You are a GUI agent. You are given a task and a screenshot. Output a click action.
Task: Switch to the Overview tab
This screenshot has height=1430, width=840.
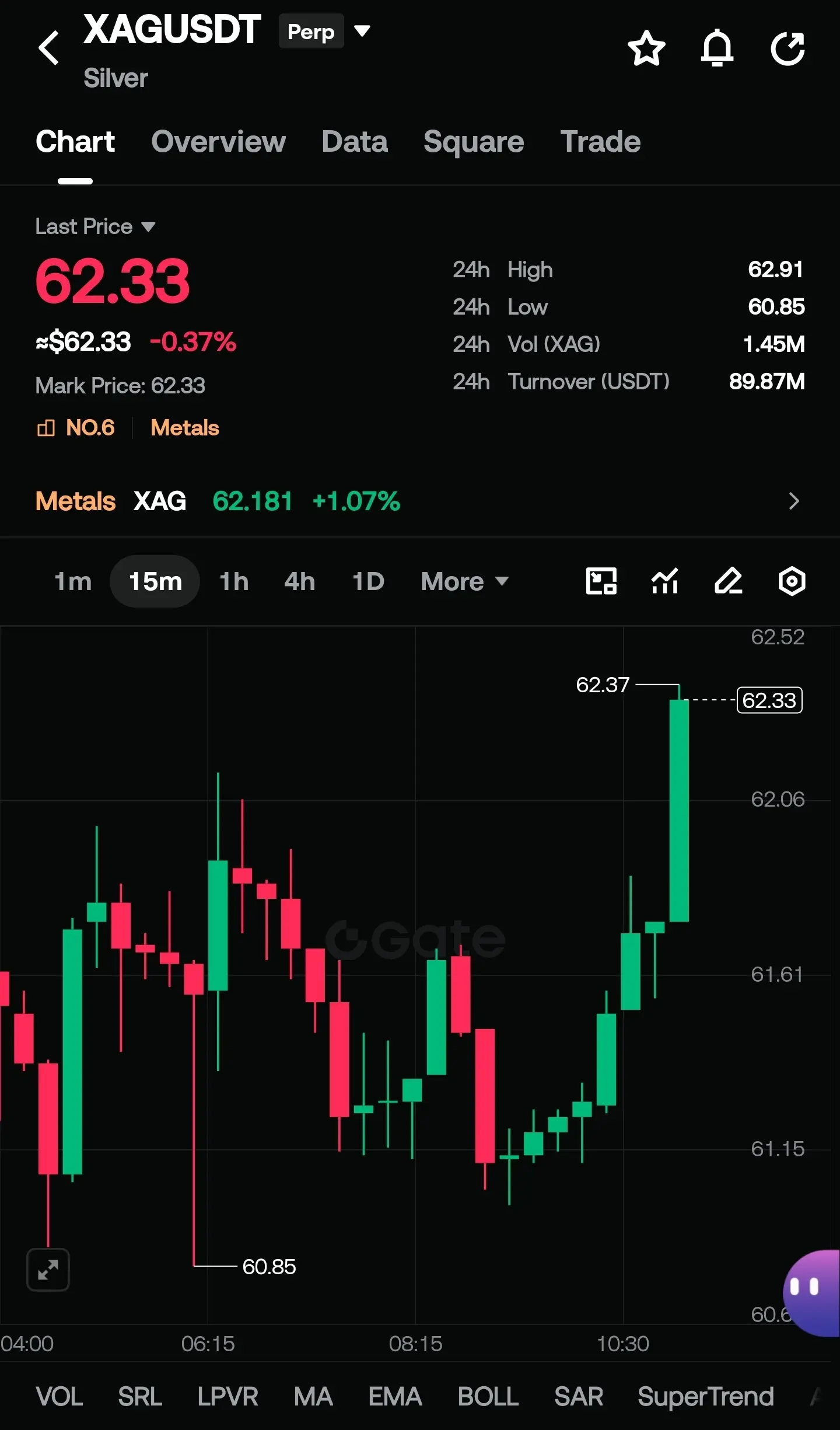click(x=218, y=142)
